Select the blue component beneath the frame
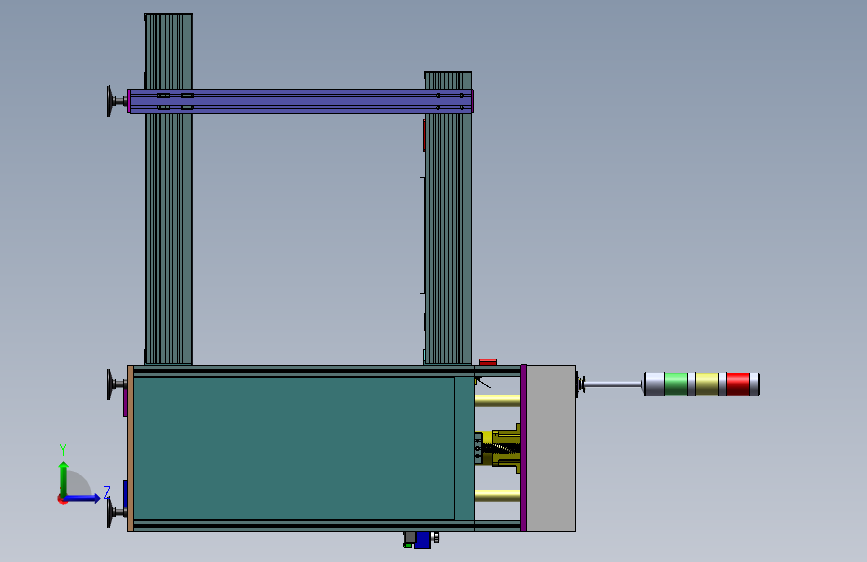This screenshot has width=867, height=562. coord(422,540)
